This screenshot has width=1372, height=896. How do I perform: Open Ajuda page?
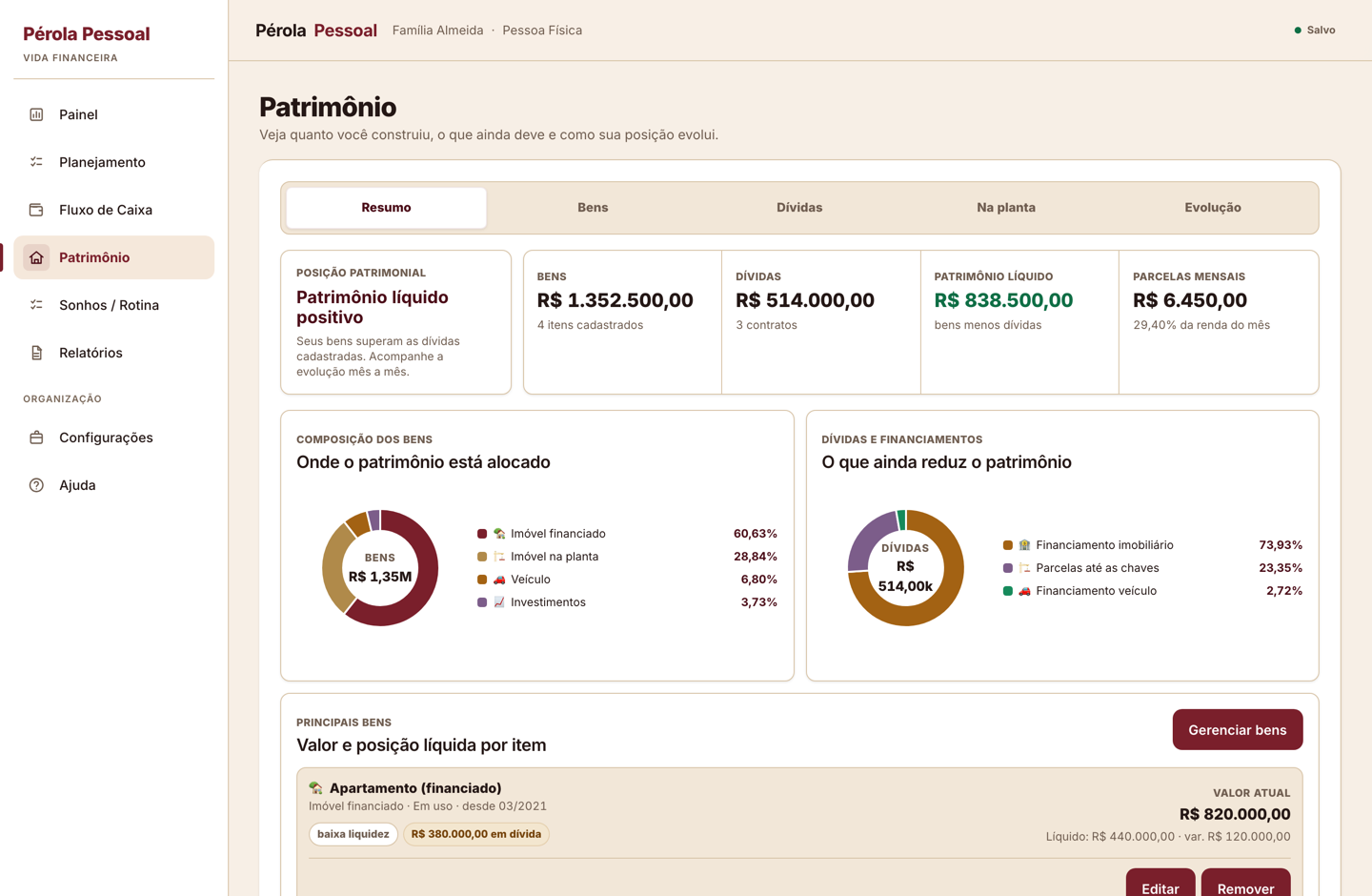click(x=113, y=485)
